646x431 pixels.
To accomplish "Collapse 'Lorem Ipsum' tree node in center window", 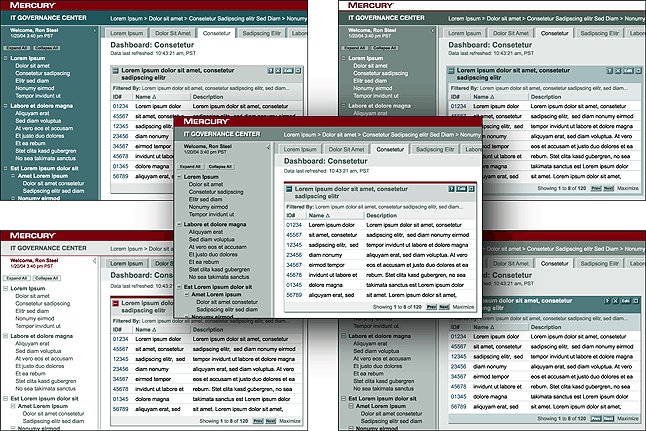I will tap(179, 177).
